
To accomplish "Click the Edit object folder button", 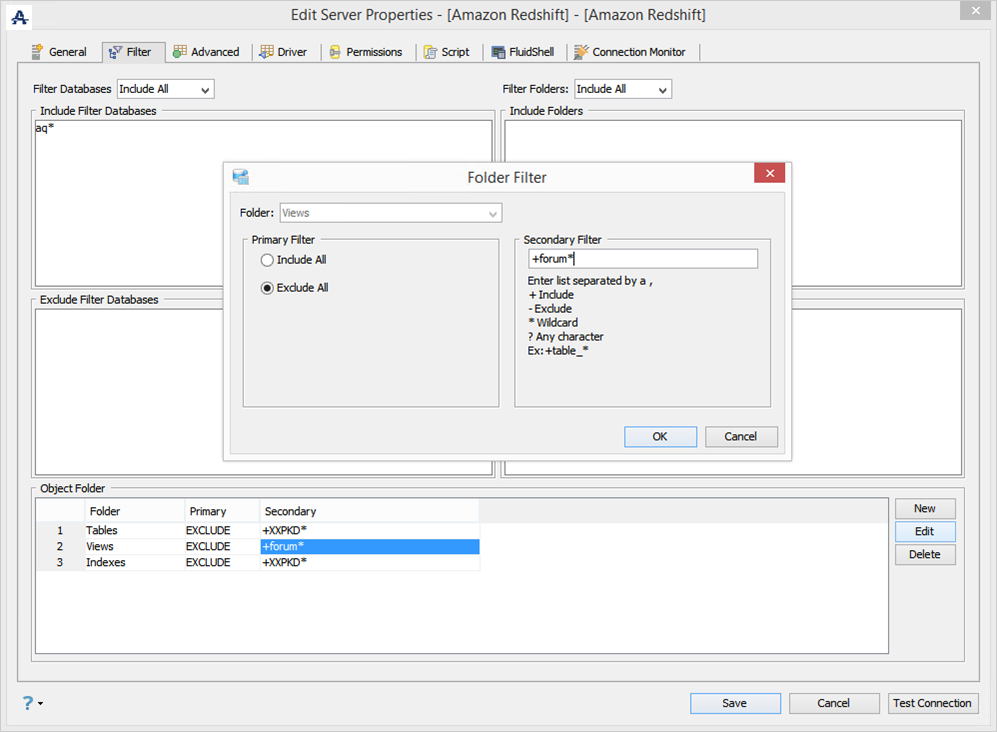I will [925, 531].
